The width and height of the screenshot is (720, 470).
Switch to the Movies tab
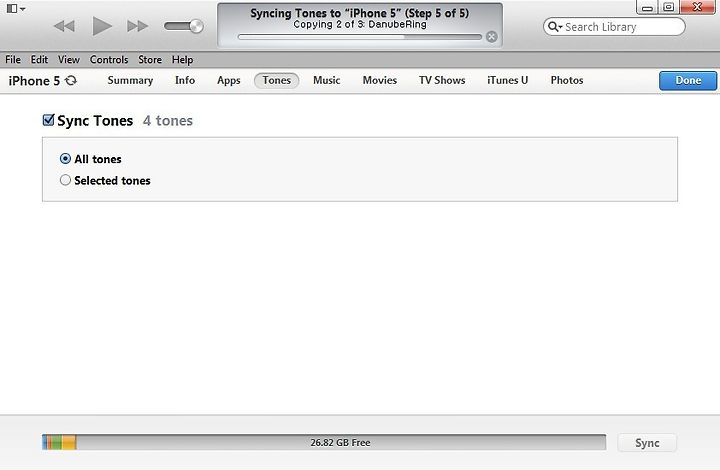point(380,80)
